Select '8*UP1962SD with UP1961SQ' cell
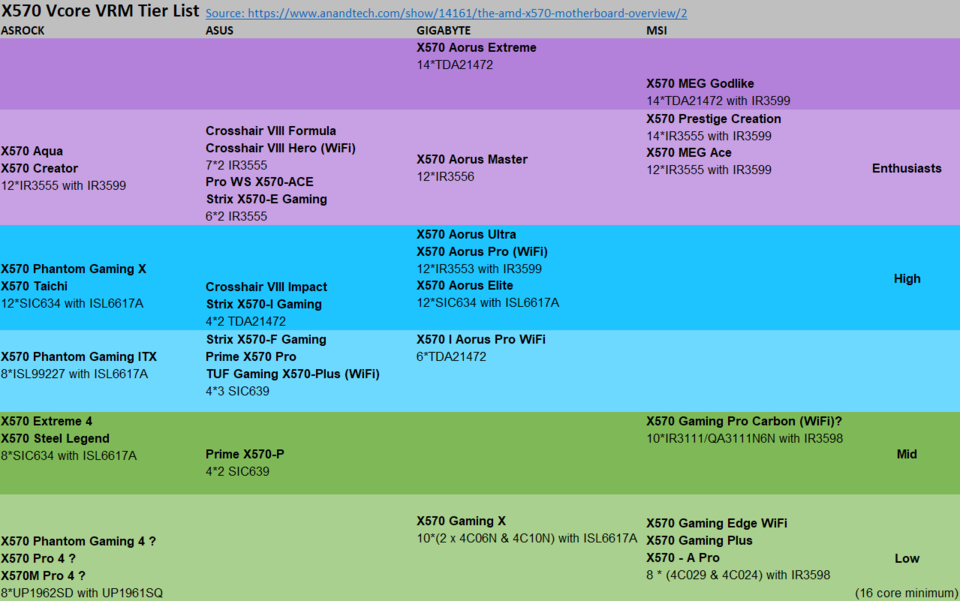The image size is (960, 601). (81, 593)
